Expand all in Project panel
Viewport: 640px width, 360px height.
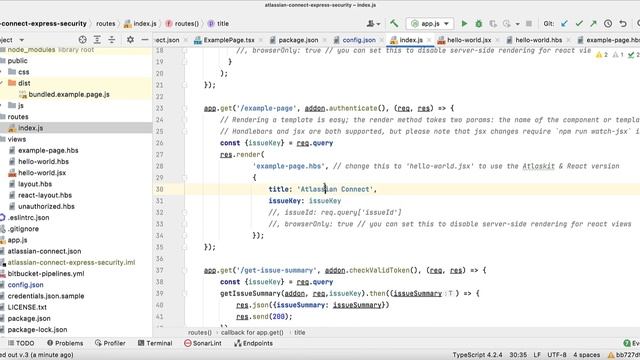pos(97,40)
